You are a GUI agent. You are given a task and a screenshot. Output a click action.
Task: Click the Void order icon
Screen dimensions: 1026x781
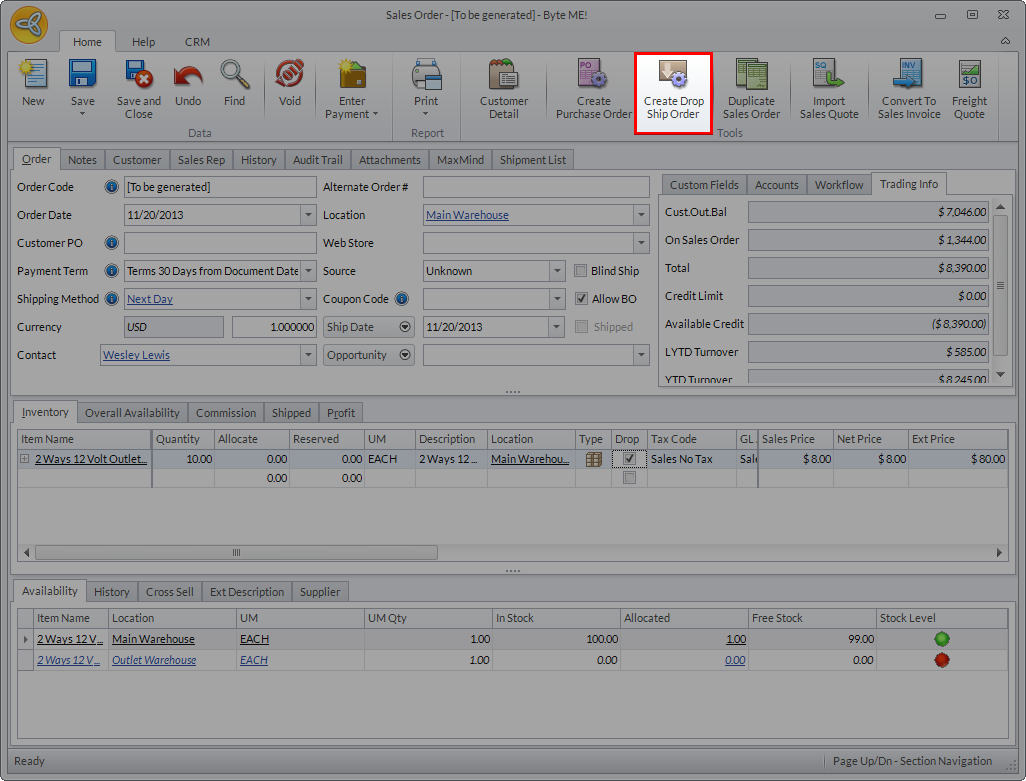point(289,76)
